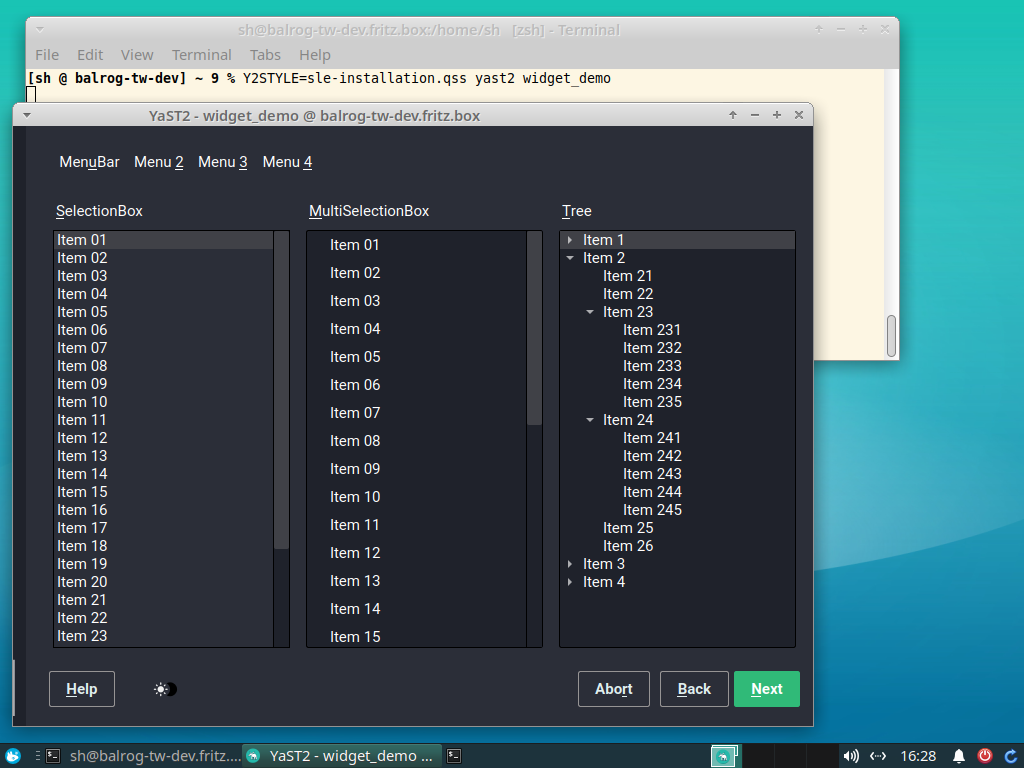Toggle the light/dark theme switch
Viewport: 1024px width, 768px height.
click(166, 689)
